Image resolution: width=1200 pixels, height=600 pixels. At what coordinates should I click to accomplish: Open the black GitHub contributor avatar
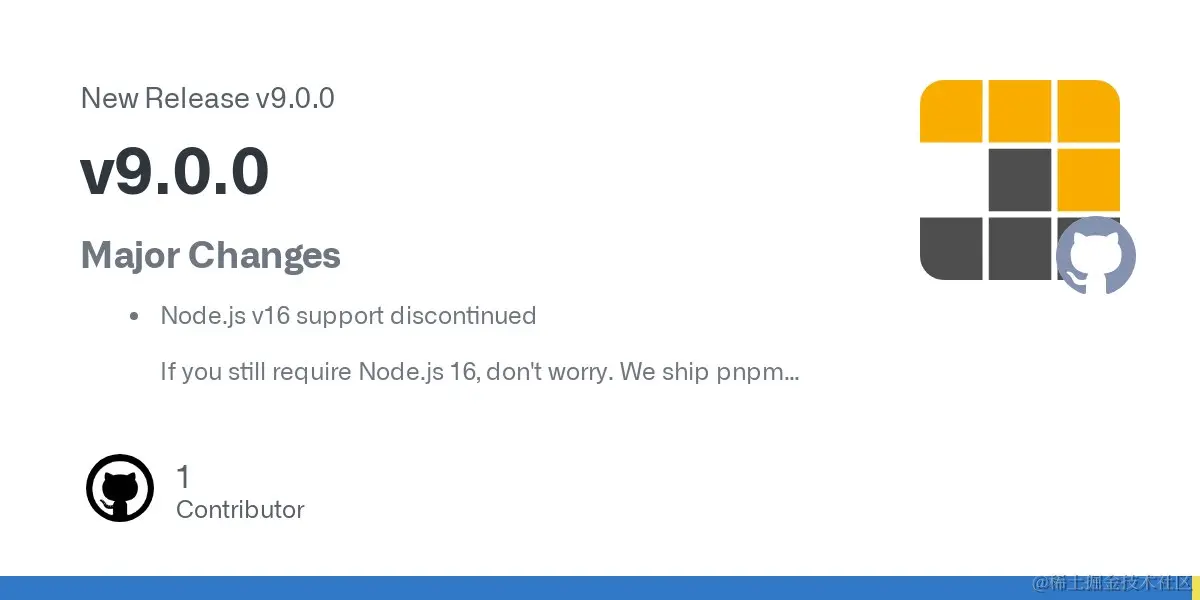coord(120,488)
